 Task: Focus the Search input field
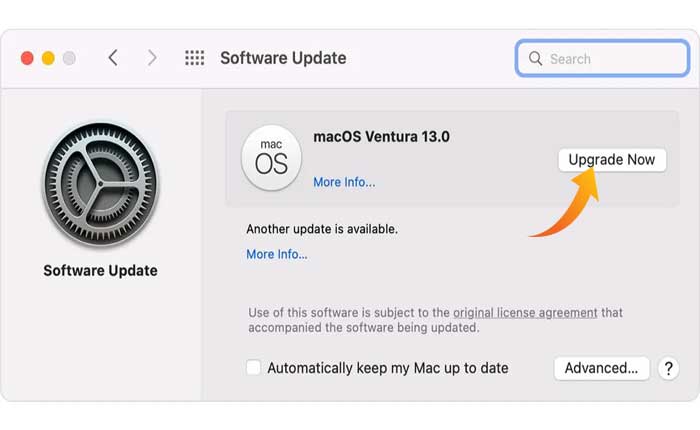610,59
